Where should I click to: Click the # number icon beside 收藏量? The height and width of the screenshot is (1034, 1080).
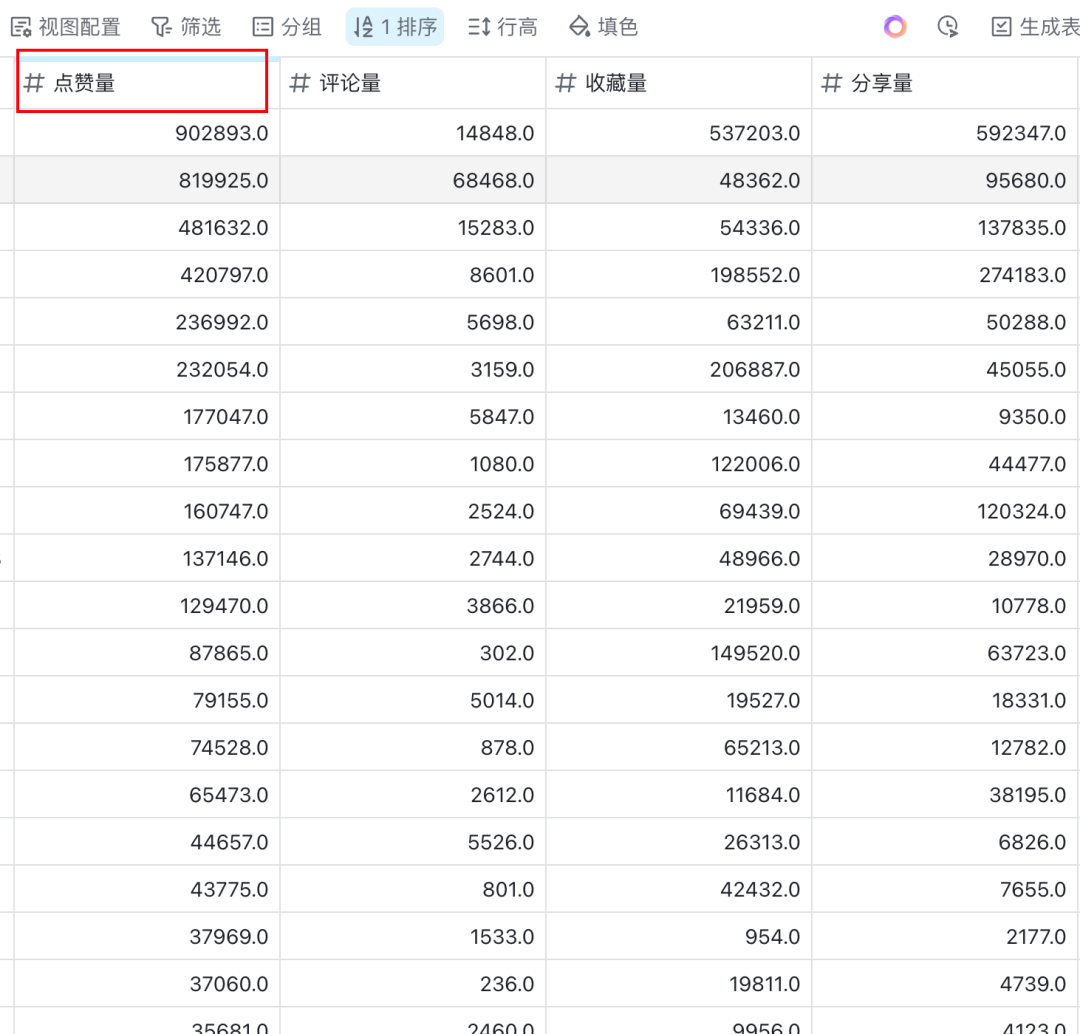(x=565, y=83)
